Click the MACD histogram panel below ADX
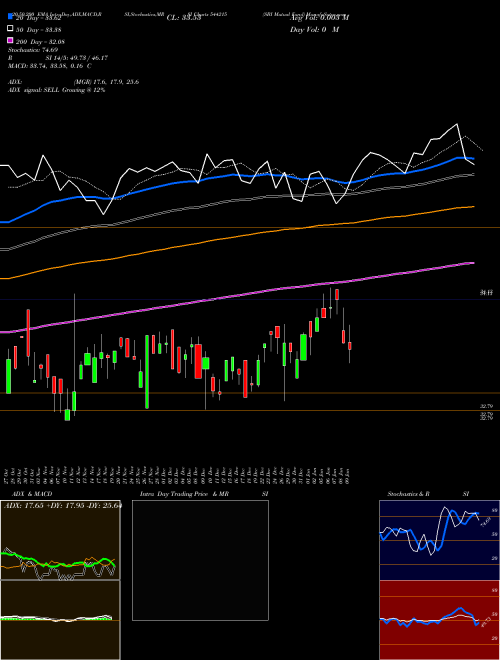 (60, 620)
